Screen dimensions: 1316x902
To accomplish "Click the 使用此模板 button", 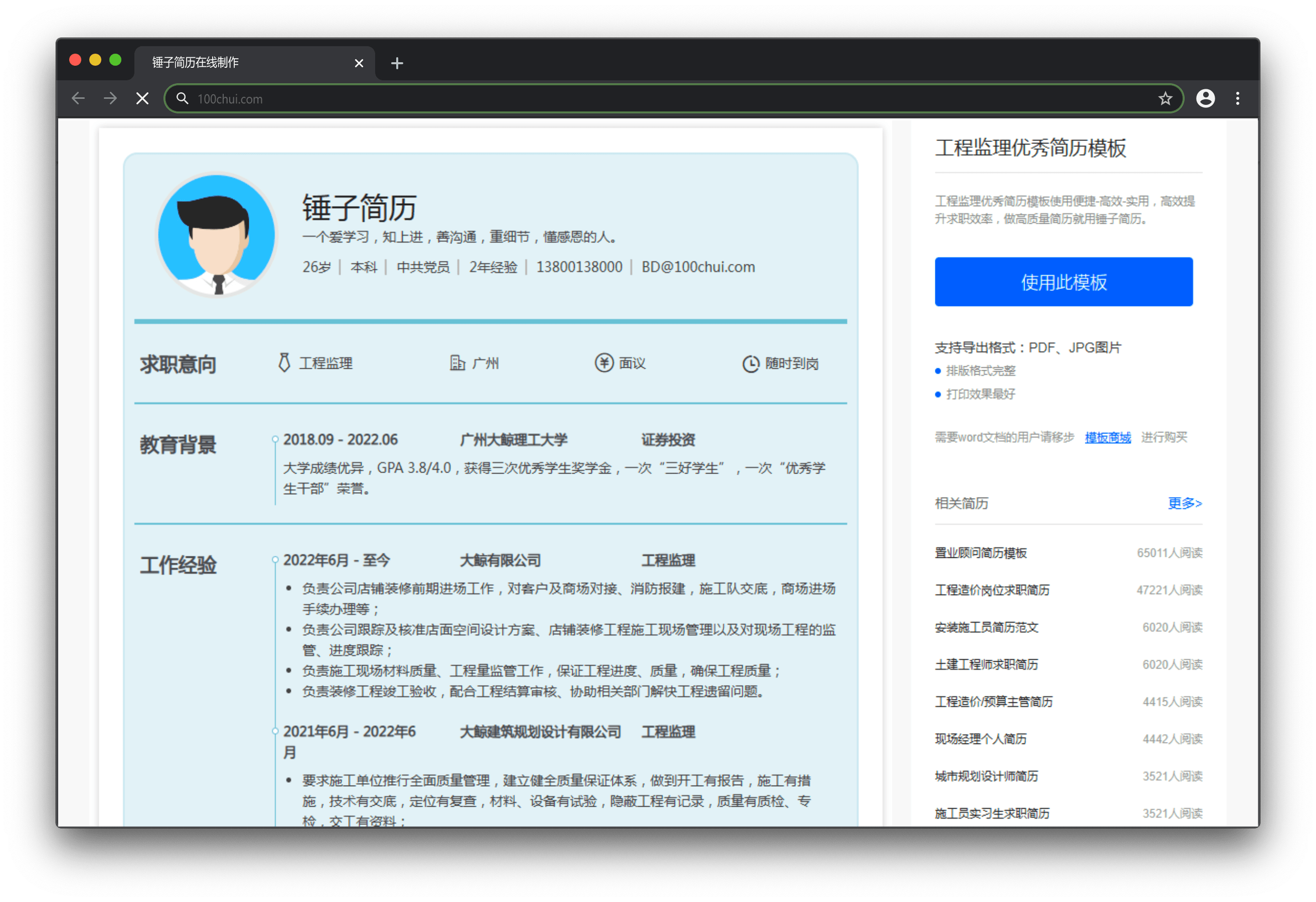I will (x=1063, y=281).
